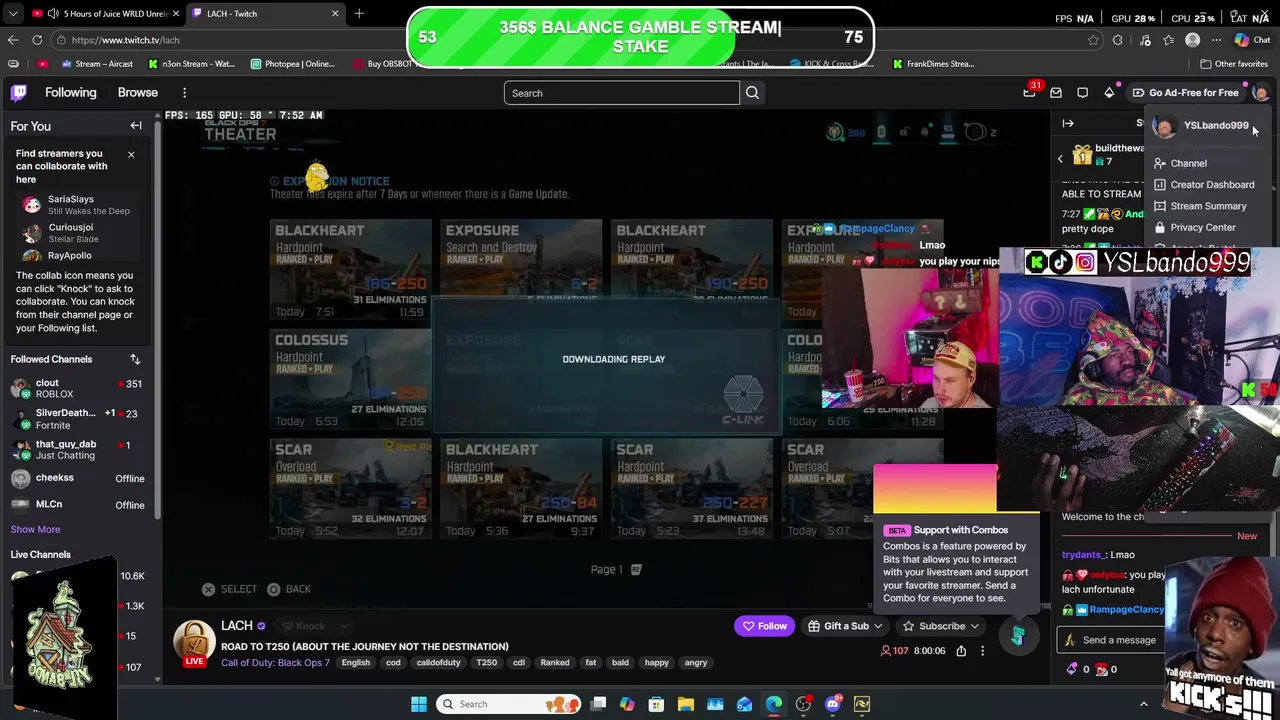Click the trydants_ username in chat
The height and width of the screenshot is (720, 1280).
coord(1084,555)
